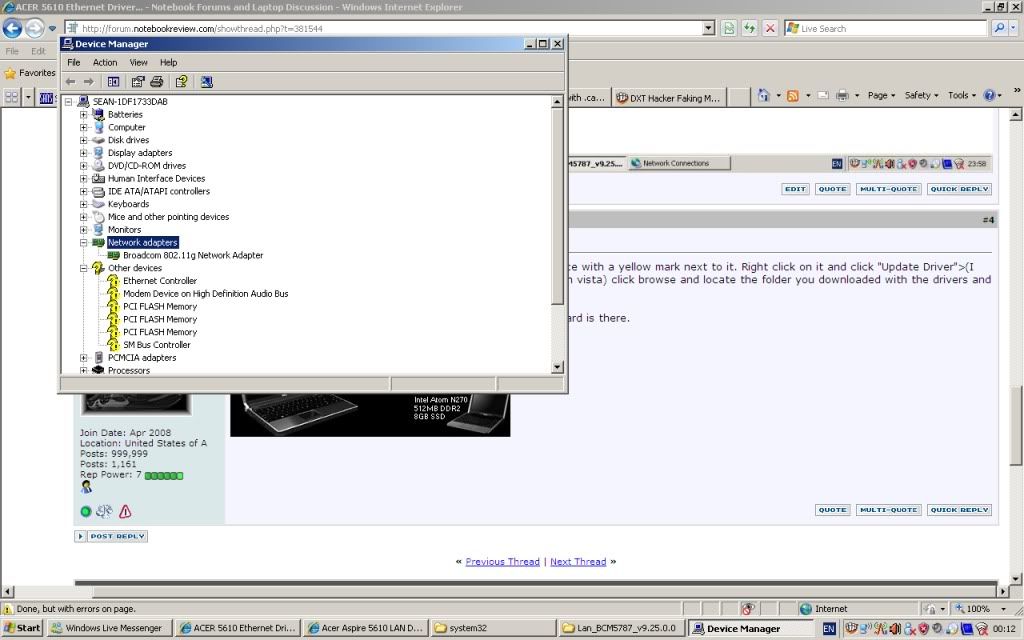
Task: Click the report post warning triangle icon
Action: tap(125, 511)
